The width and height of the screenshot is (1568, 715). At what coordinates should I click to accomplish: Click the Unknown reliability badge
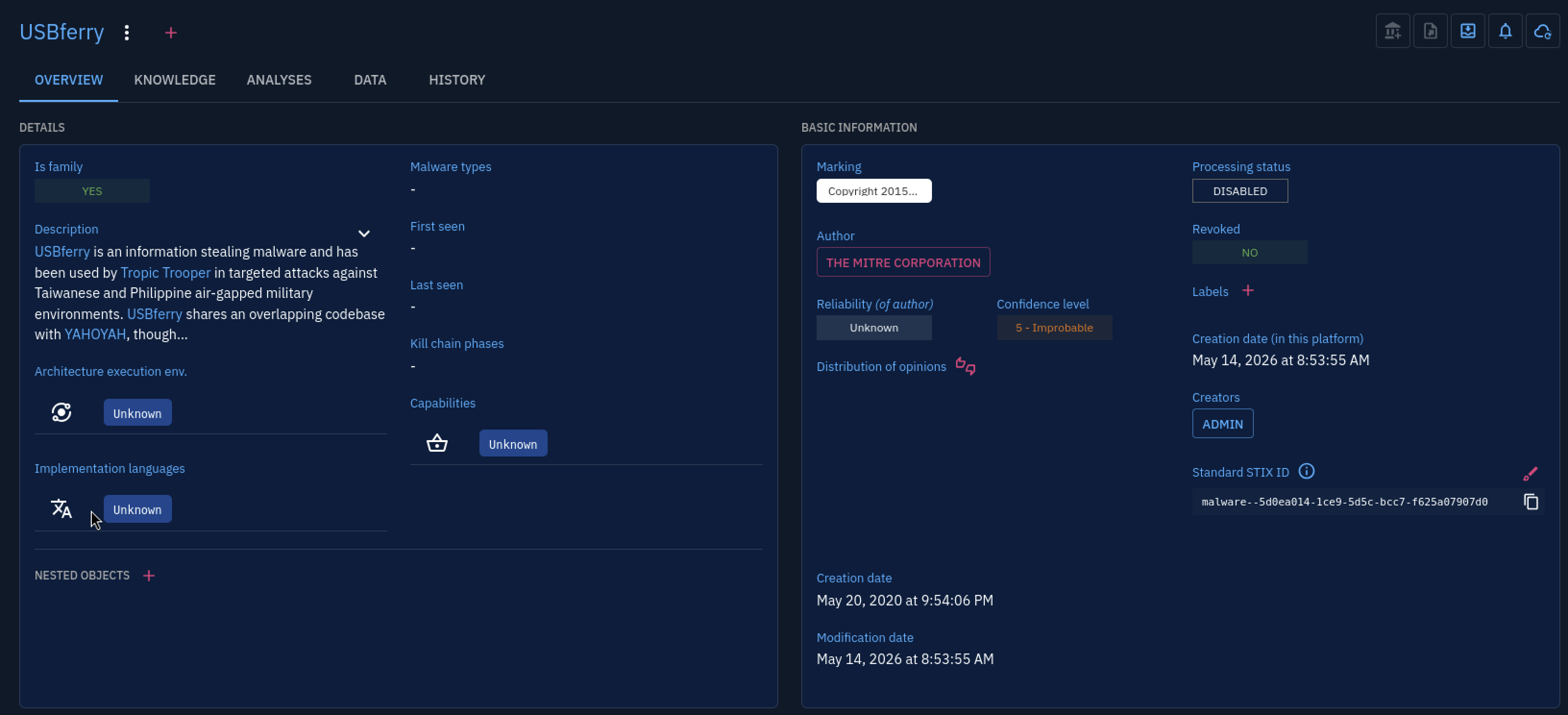click(x=873, y=328)
